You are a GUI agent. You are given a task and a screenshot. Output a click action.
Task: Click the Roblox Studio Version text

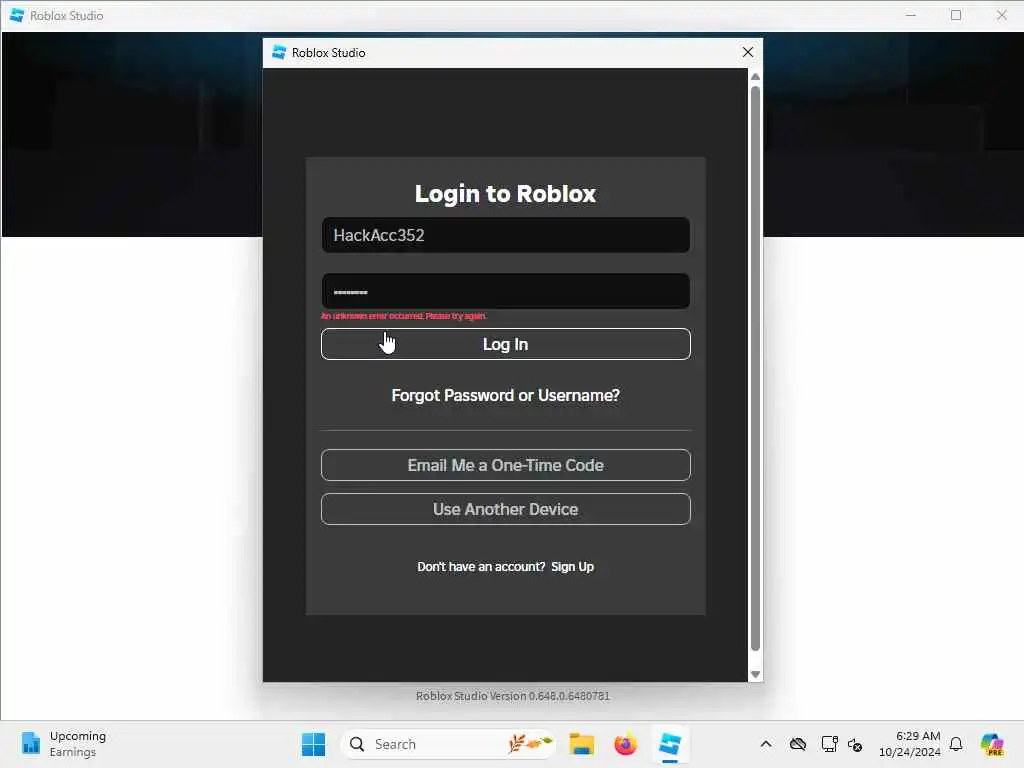[x=513, y=696]
